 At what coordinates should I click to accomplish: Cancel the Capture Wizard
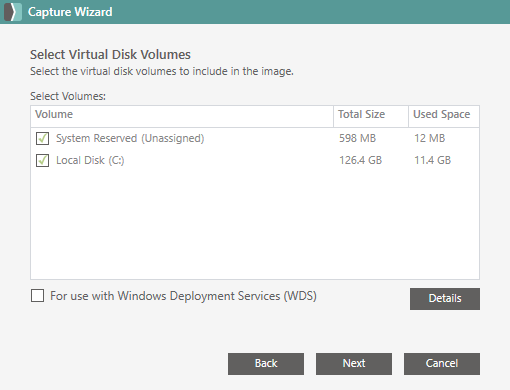(x=442, y=364)
